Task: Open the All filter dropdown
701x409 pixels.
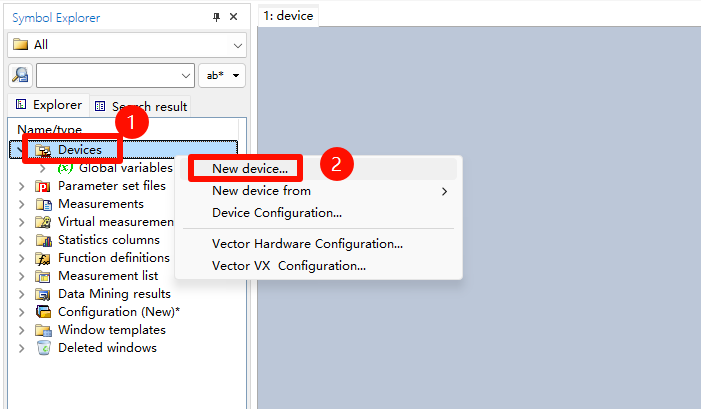Action: tap(237, 45)
